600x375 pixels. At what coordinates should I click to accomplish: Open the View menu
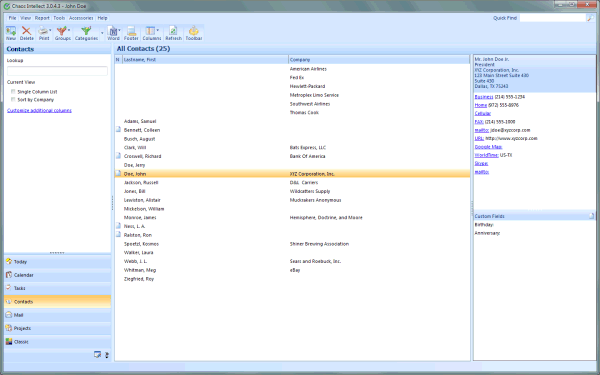(26, 18)
